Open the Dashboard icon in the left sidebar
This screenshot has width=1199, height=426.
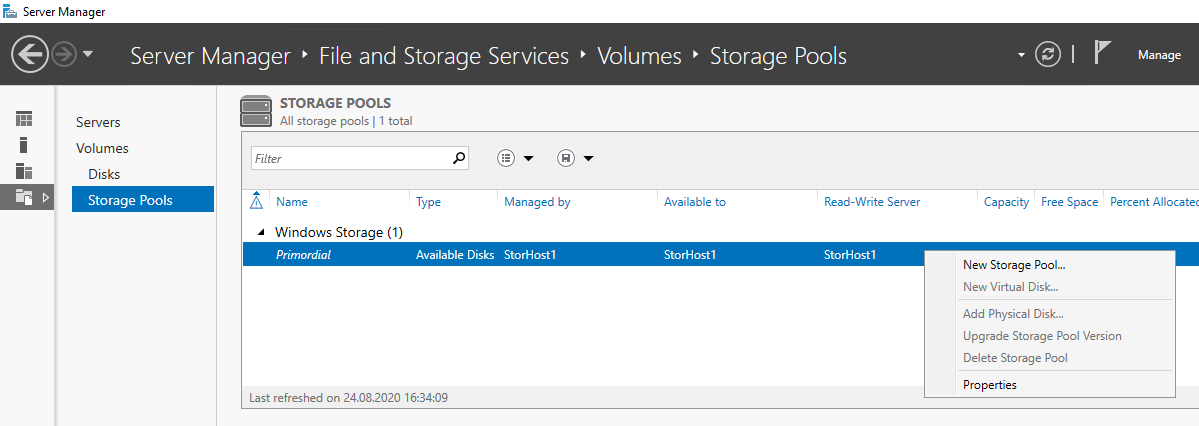coord(24,119)
